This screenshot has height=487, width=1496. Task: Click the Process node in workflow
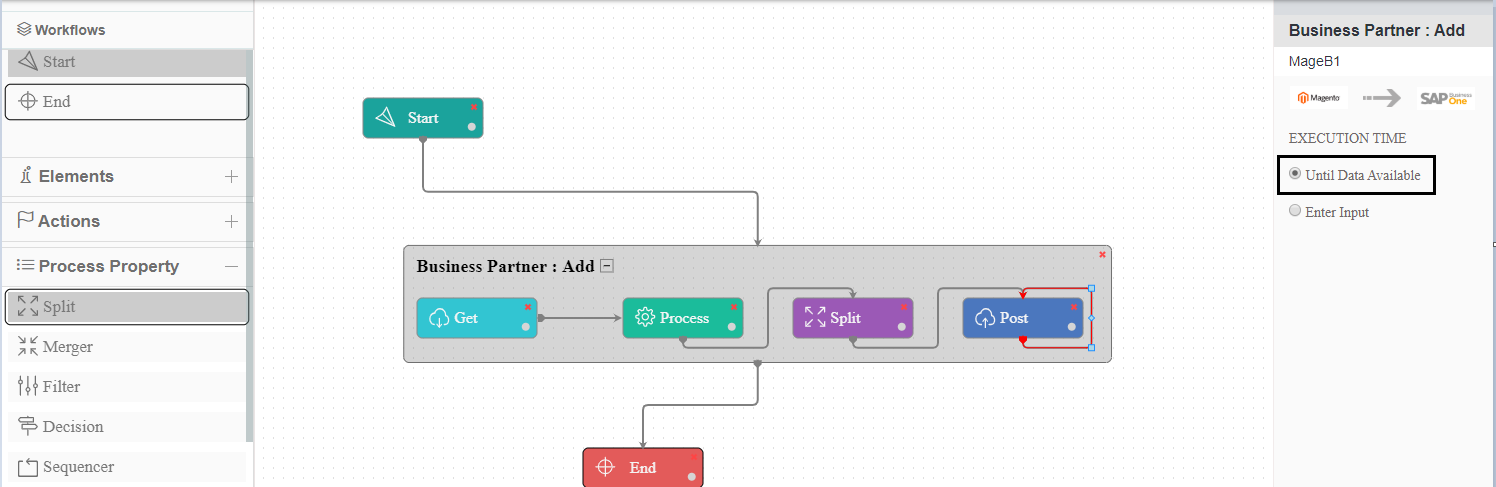(x=682, y=318)
